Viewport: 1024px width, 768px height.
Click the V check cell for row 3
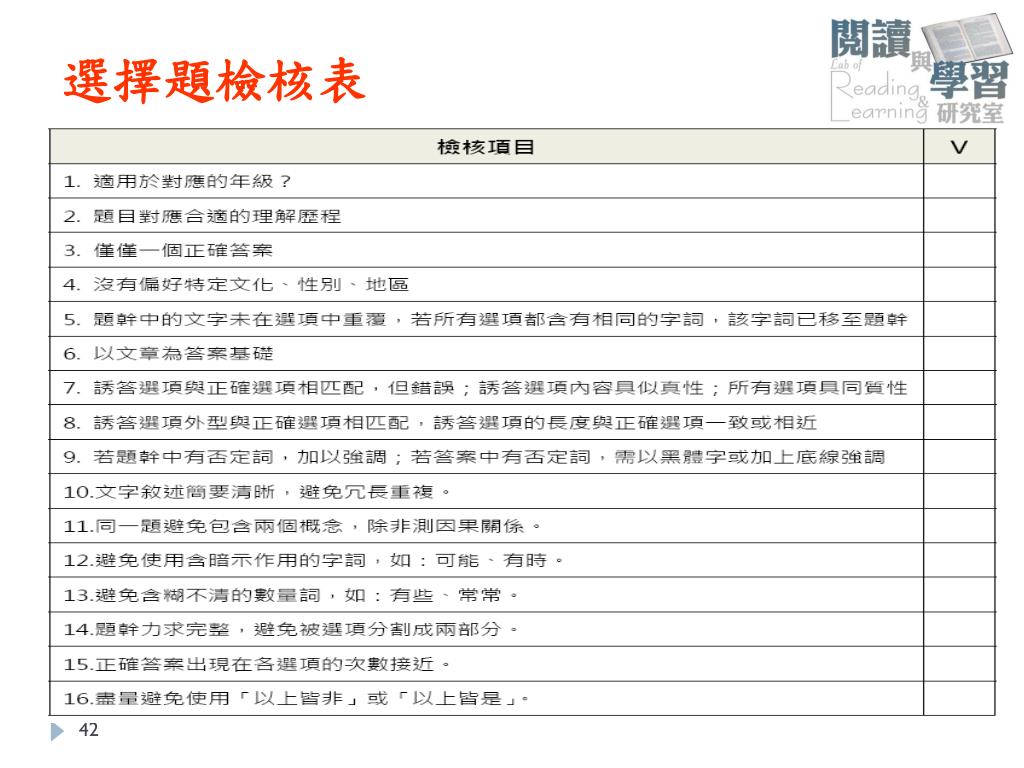click(959, 250)
